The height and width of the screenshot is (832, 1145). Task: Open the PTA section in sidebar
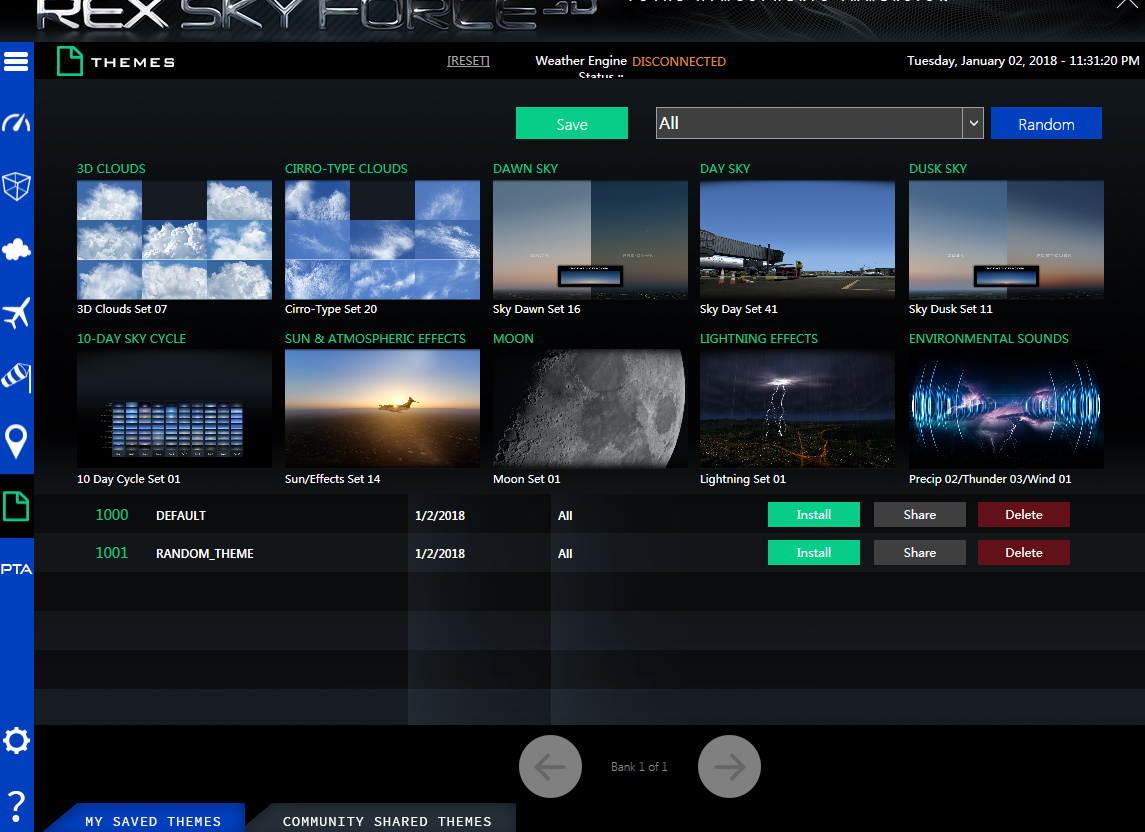pyautogui.click(x=16, y=569)
